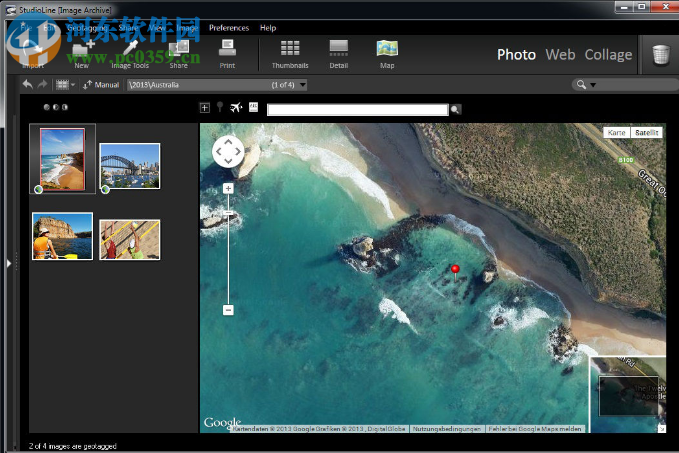
Task: Switch to the Photo mode tab
Action: [x=516, y=55]
